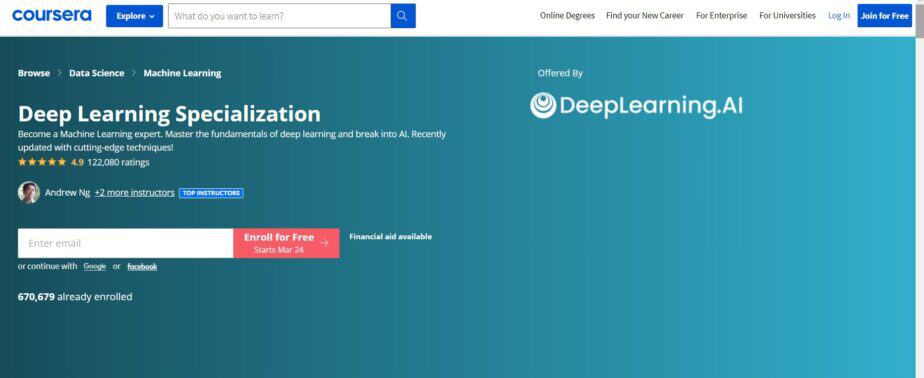The height and width of the screenshot is (378, 924).
Task: Show the +2 more instructors link
Action: click(x=134, y=193)
